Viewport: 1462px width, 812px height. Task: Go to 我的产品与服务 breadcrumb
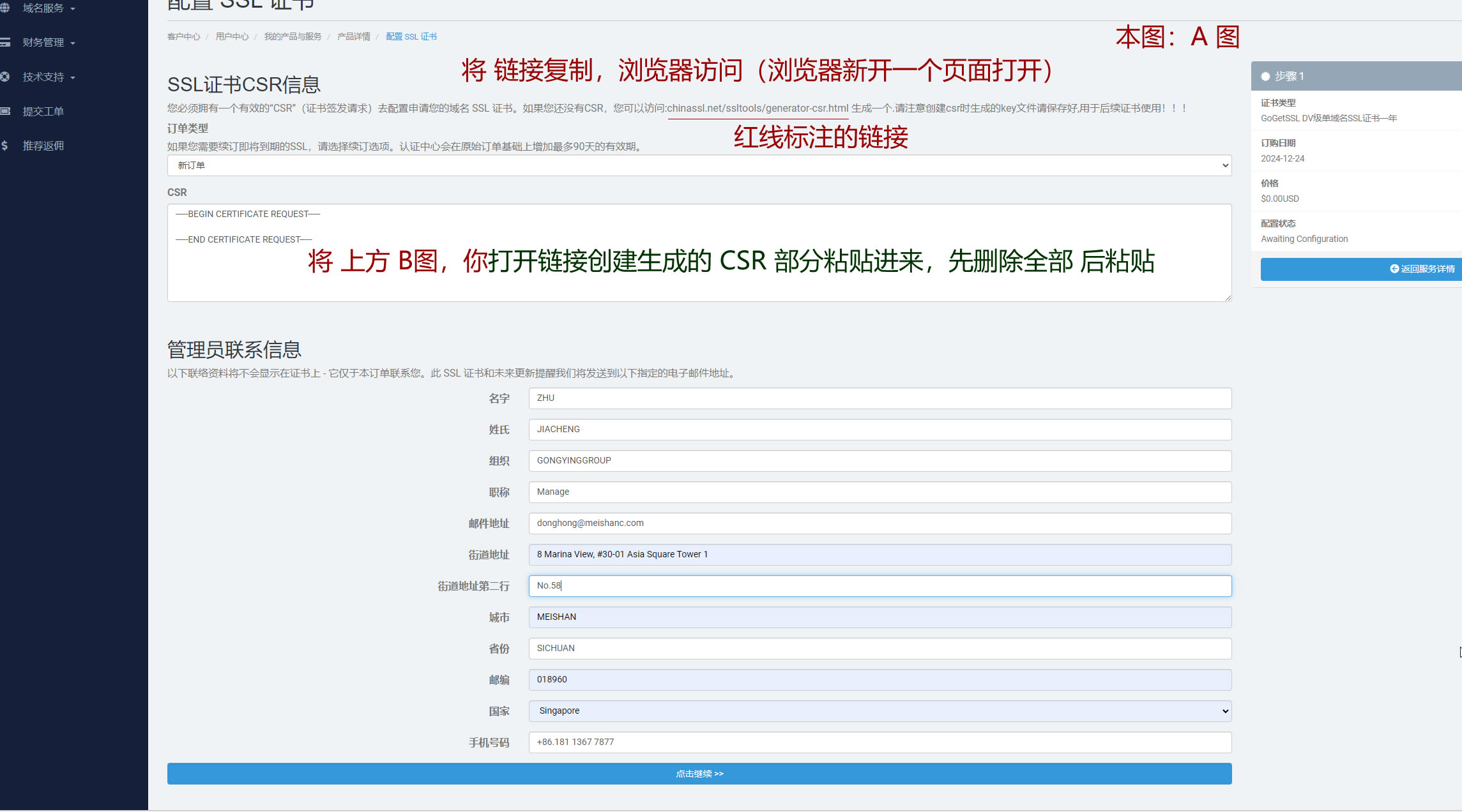(x=293, y=36)
